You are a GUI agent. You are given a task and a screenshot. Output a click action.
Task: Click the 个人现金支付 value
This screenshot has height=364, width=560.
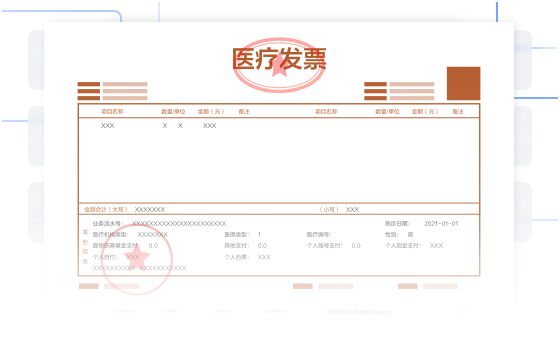[436, 246]
